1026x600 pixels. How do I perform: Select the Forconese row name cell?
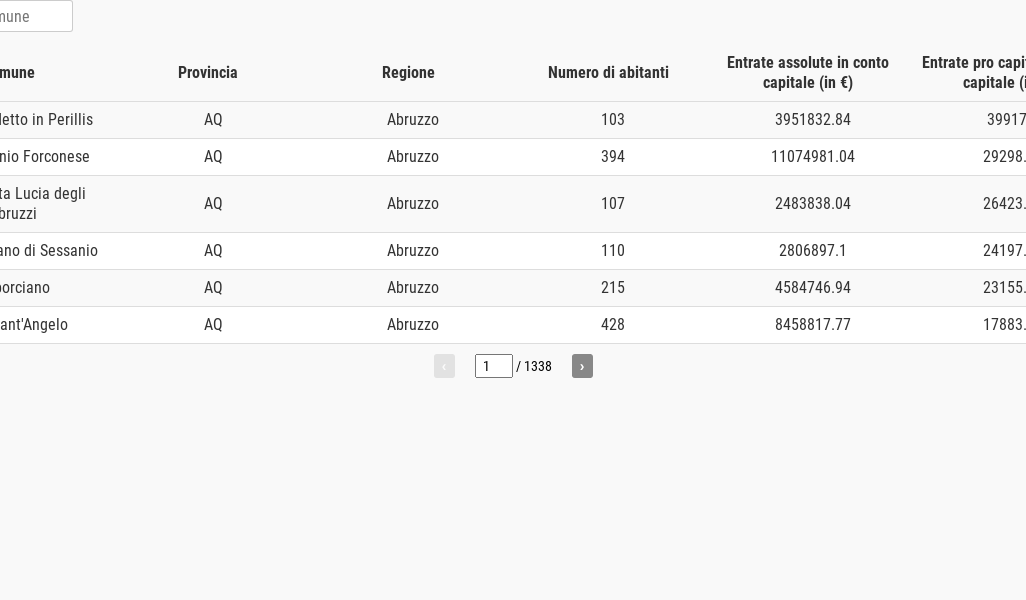coord(44,156)
